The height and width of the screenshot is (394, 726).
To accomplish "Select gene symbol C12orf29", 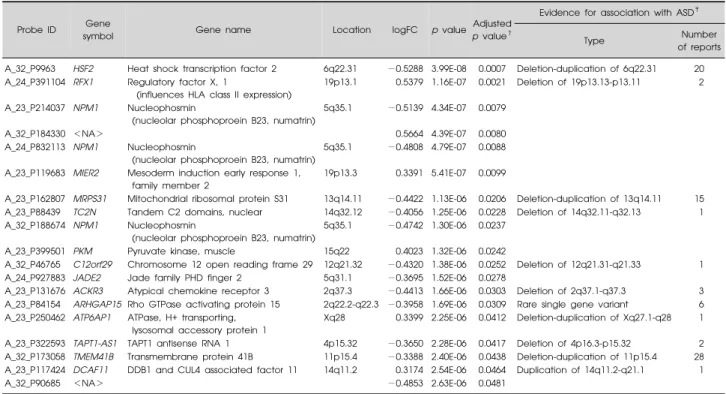I will [93, 264].
